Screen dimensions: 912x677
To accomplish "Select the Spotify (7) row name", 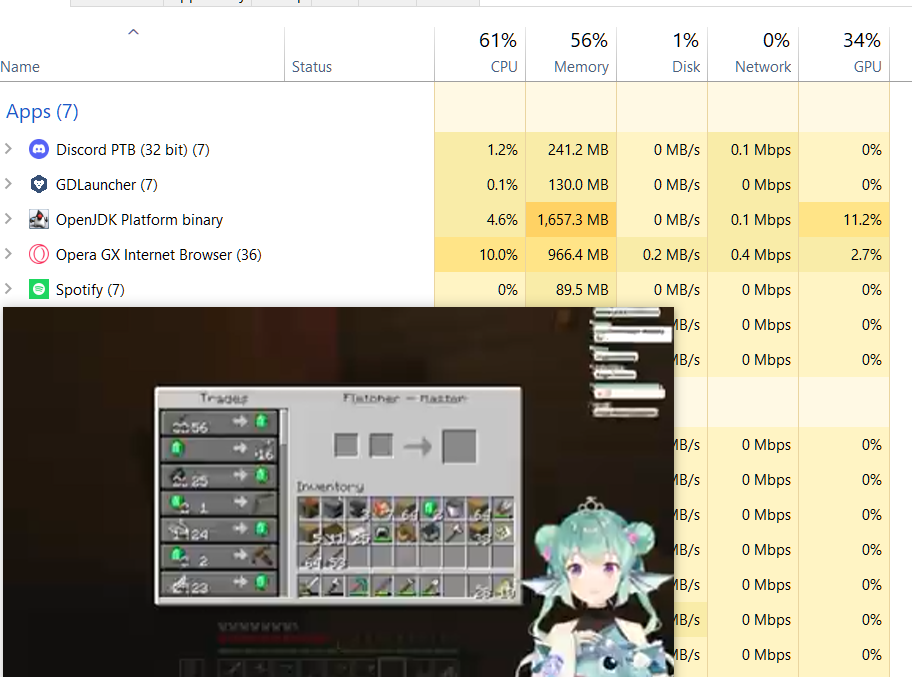I will (90, 289).
